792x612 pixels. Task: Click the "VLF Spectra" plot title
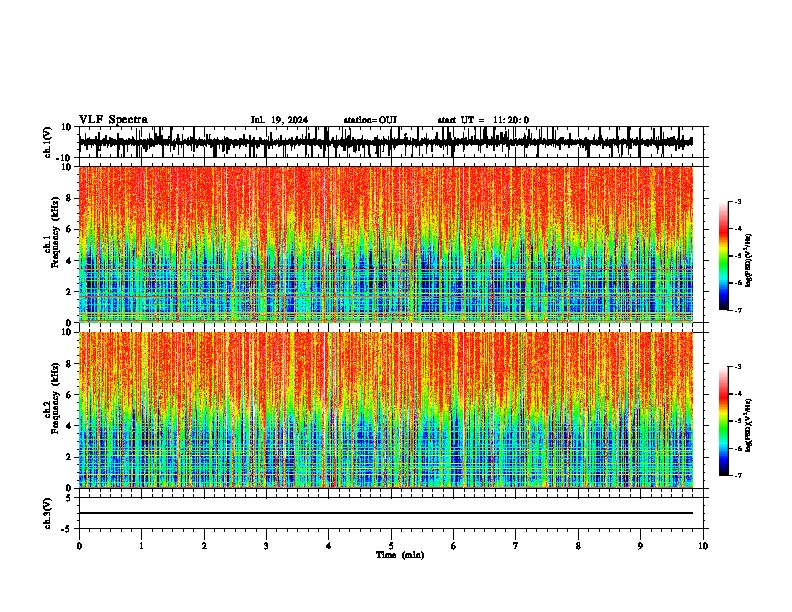click(113, 120)
